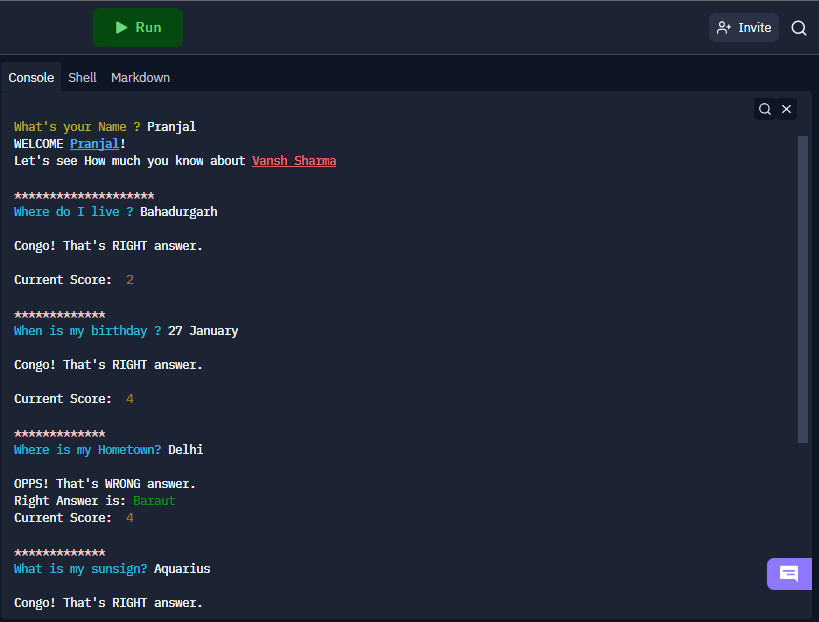Click the answer "27 January"
Viewport: 819px width, 622px height.
[203, 331]
